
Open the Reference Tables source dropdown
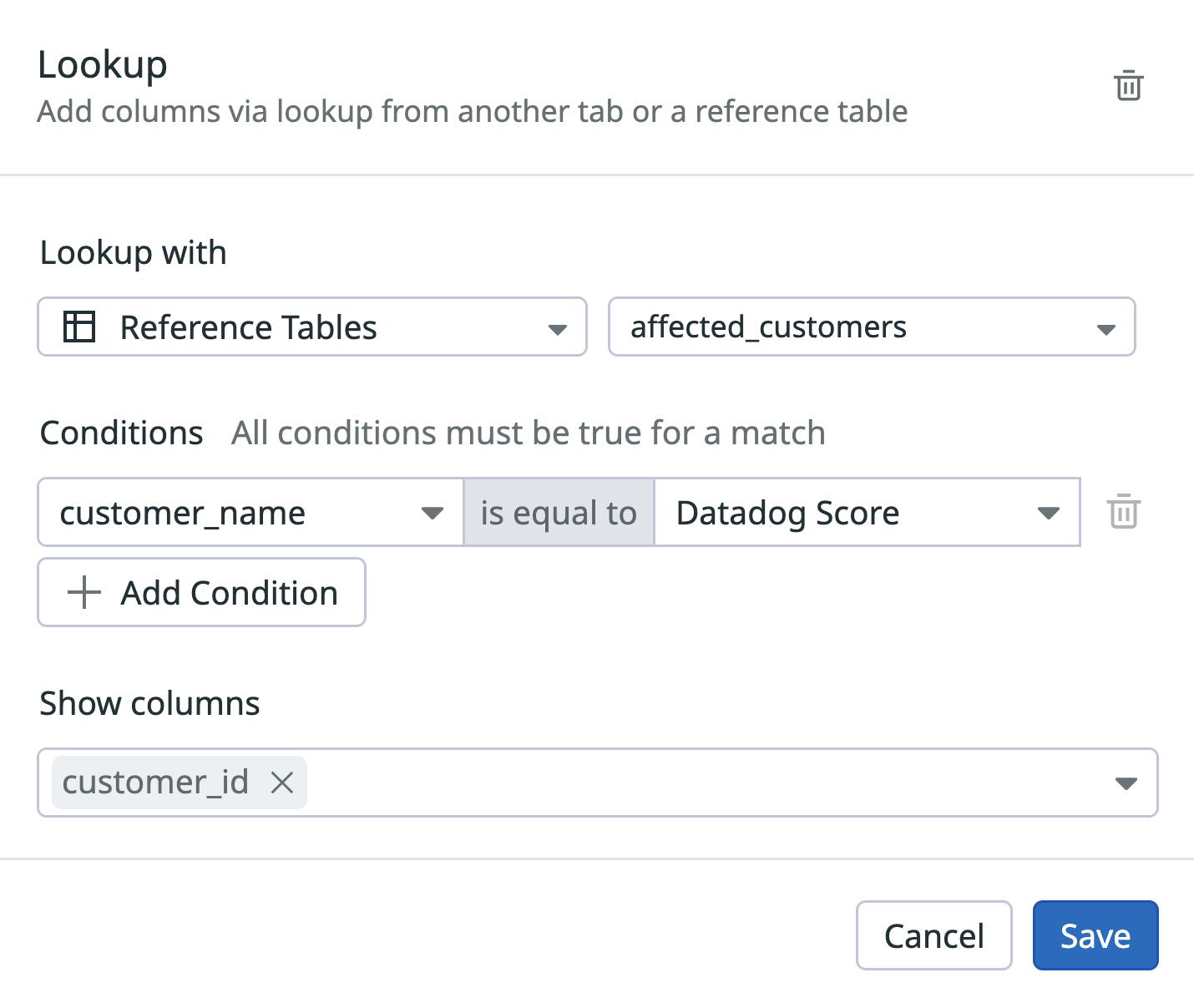tap(312, 327)
